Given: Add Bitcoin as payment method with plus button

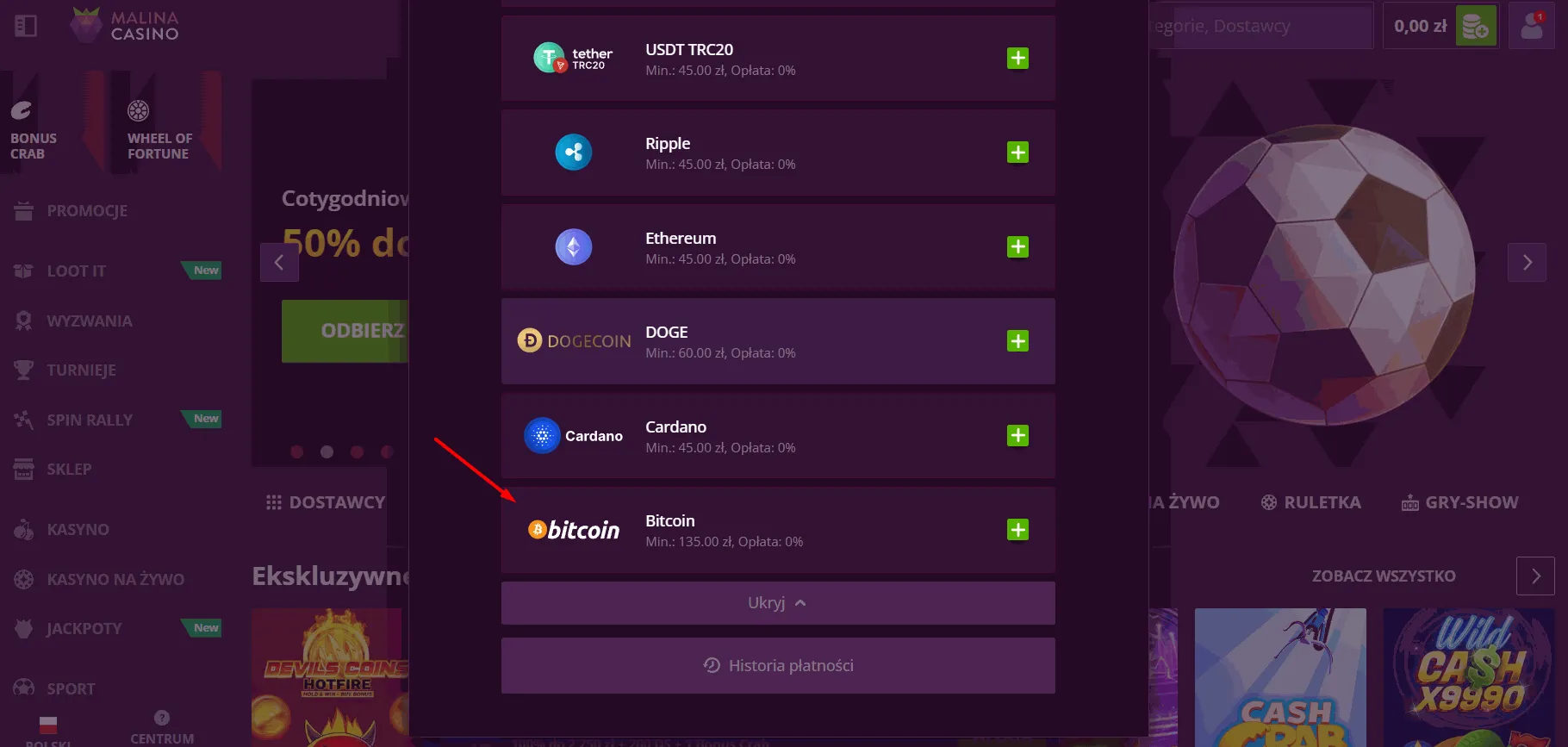Looking at the screenshot, I should (1017, 530).
